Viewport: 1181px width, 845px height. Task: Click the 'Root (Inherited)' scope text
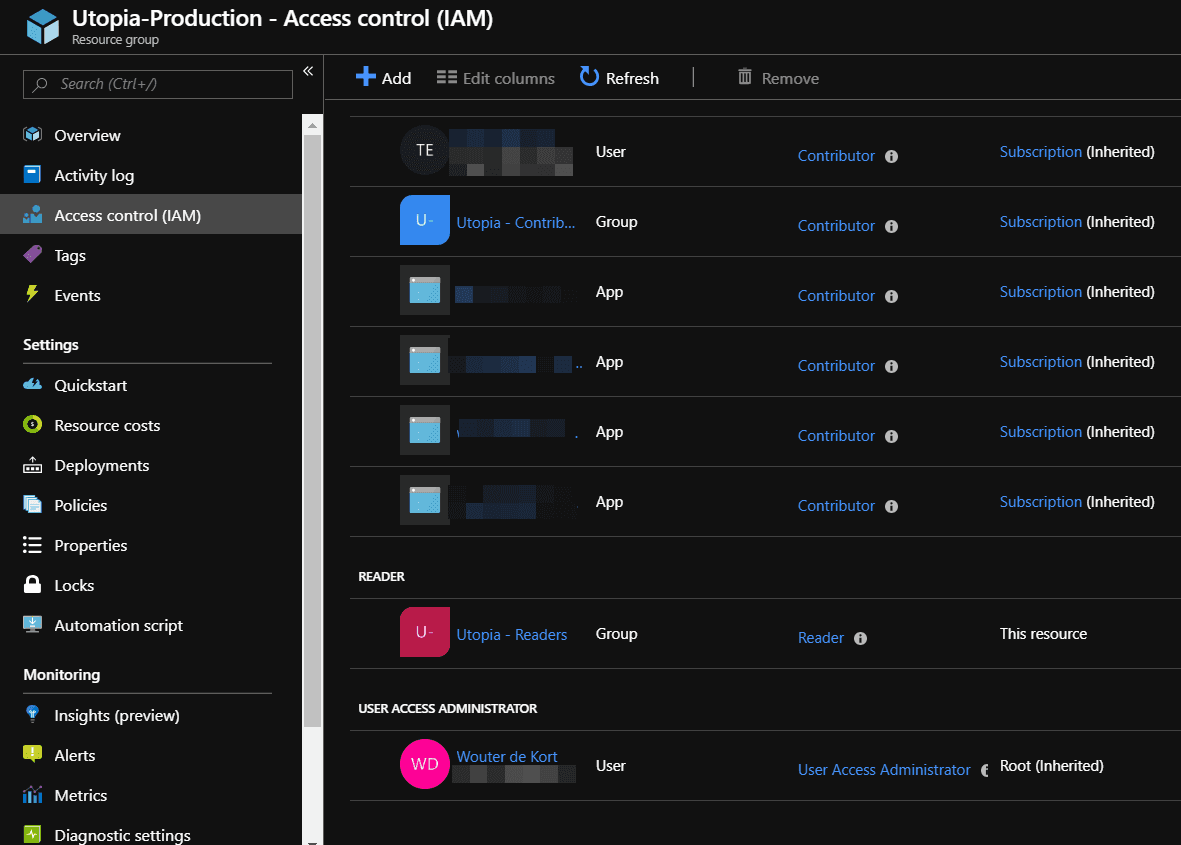click(x=1051, y=766)
